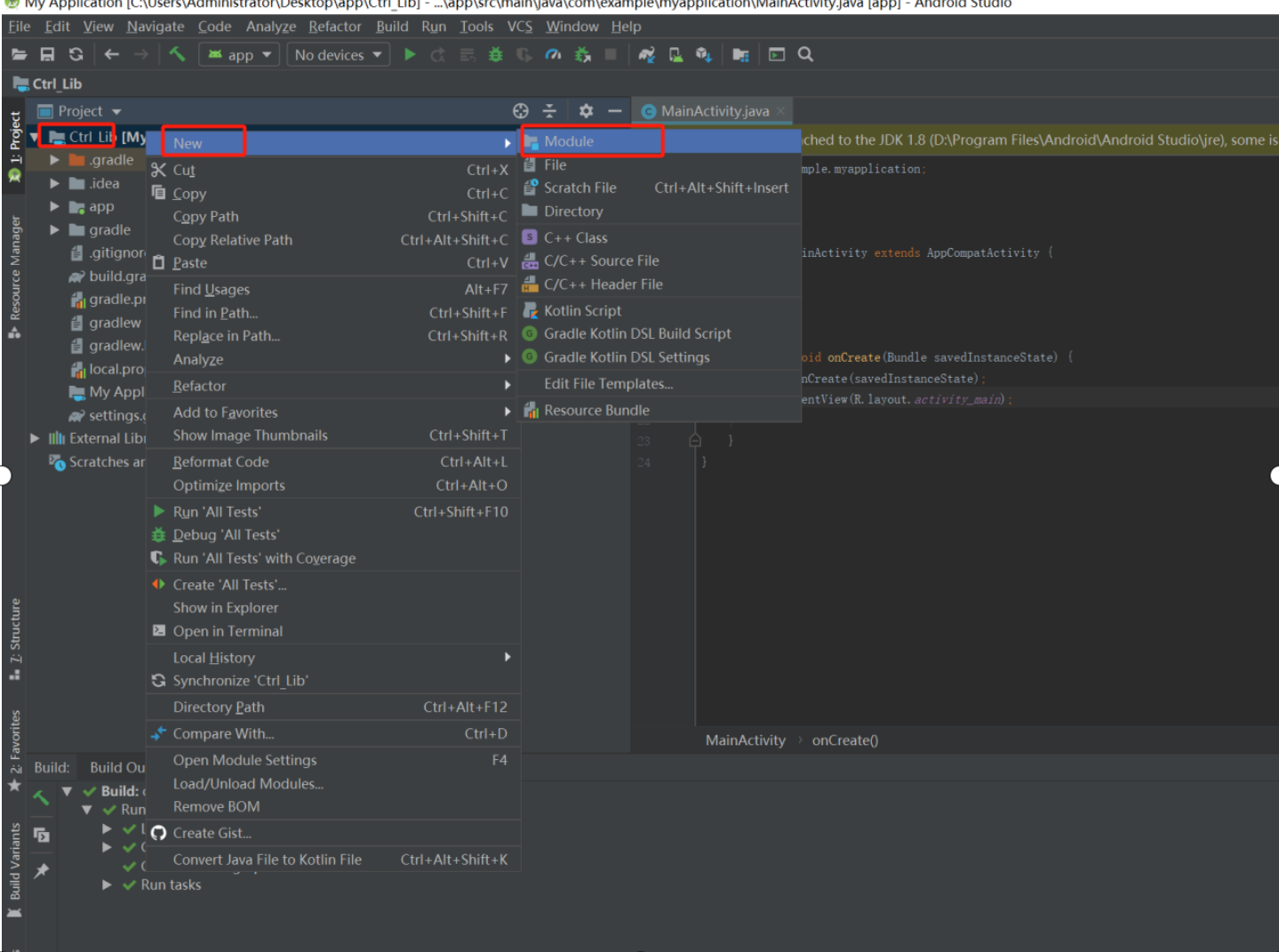Open the Profiler gauge icon
The height and width of the screenshot is (952, 1279).
pos(553,54)
